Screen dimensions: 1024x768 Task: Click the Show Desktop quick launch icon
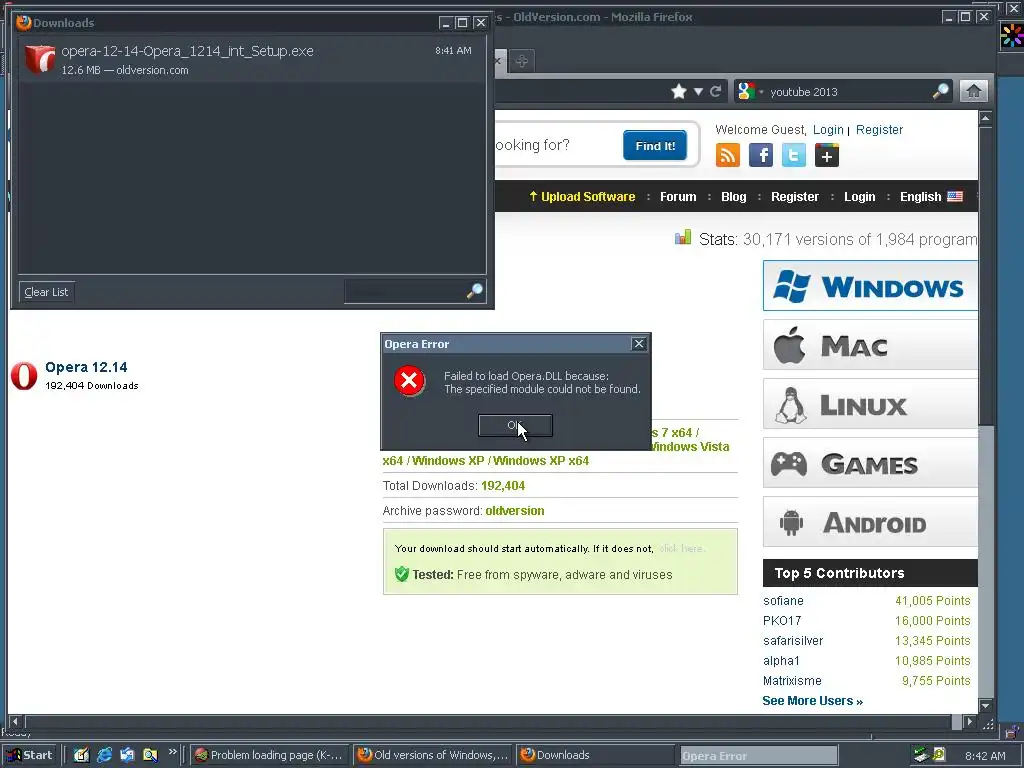click(x=81, y=755)
